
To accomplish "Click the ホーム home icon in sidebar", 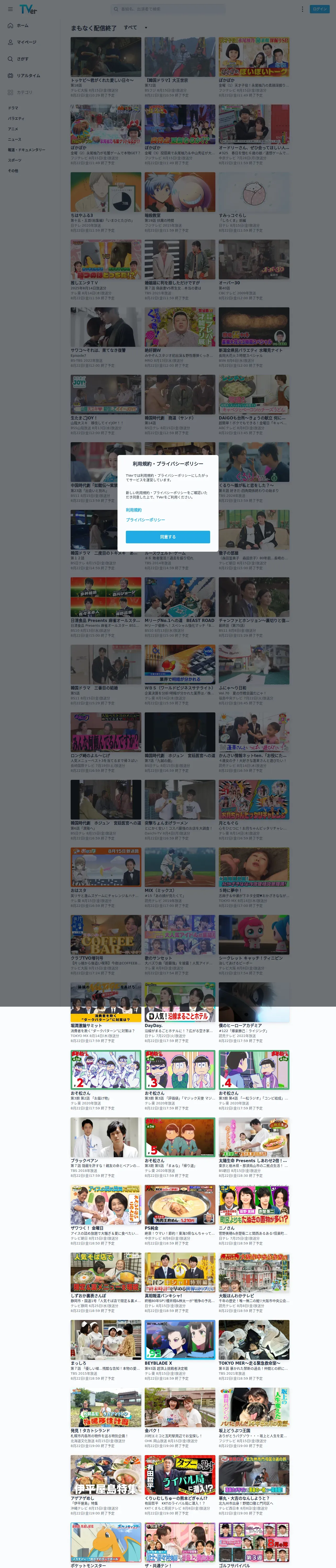I will tap(10, 26).
